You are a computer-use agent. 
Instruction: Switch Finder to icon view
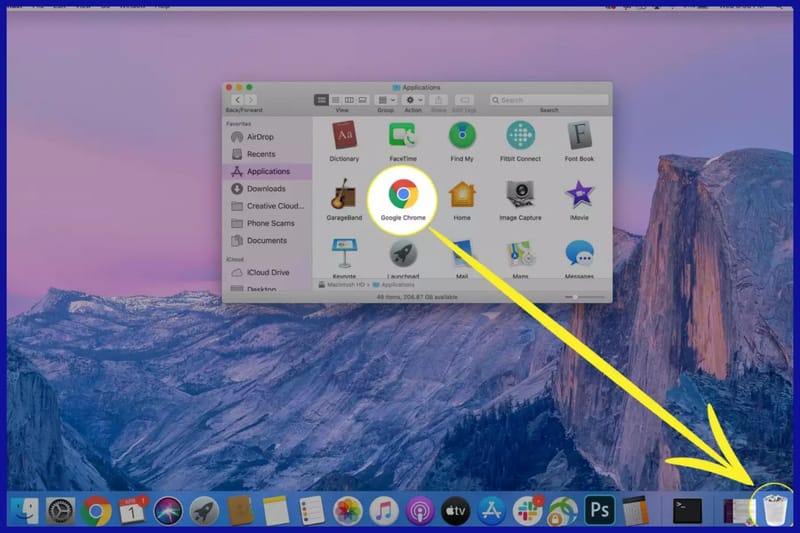[322, 100]
